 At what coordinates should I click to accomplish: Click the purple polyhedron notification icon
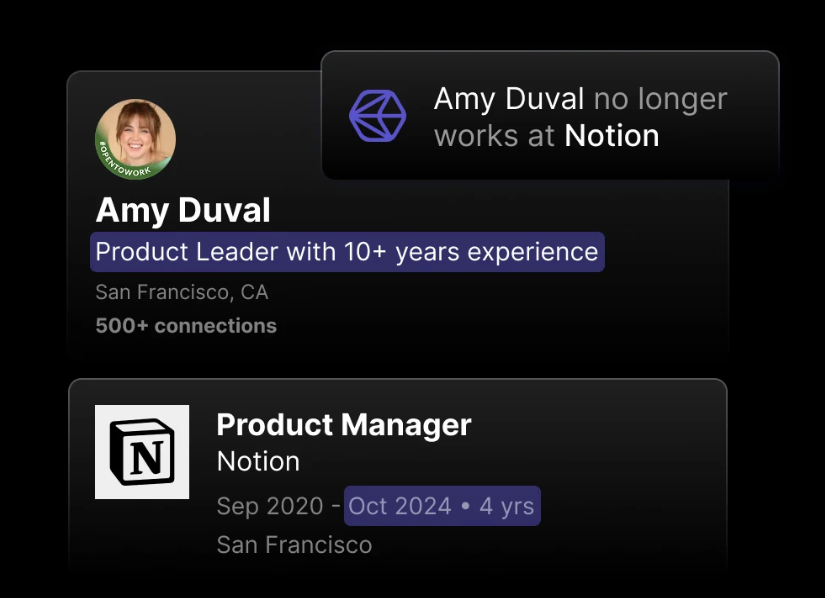378,116
